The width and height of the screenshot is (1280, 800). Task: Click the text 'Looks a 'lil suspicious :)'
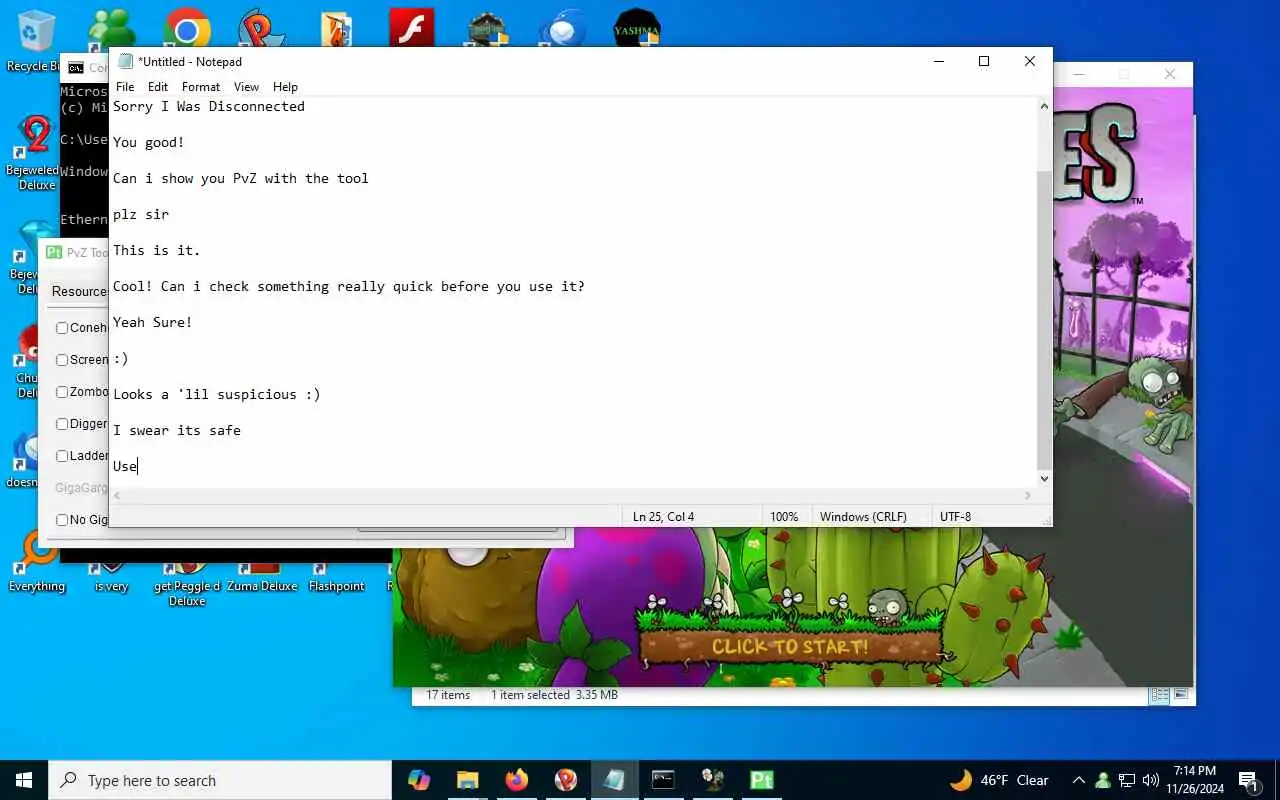tap(217, 394)
